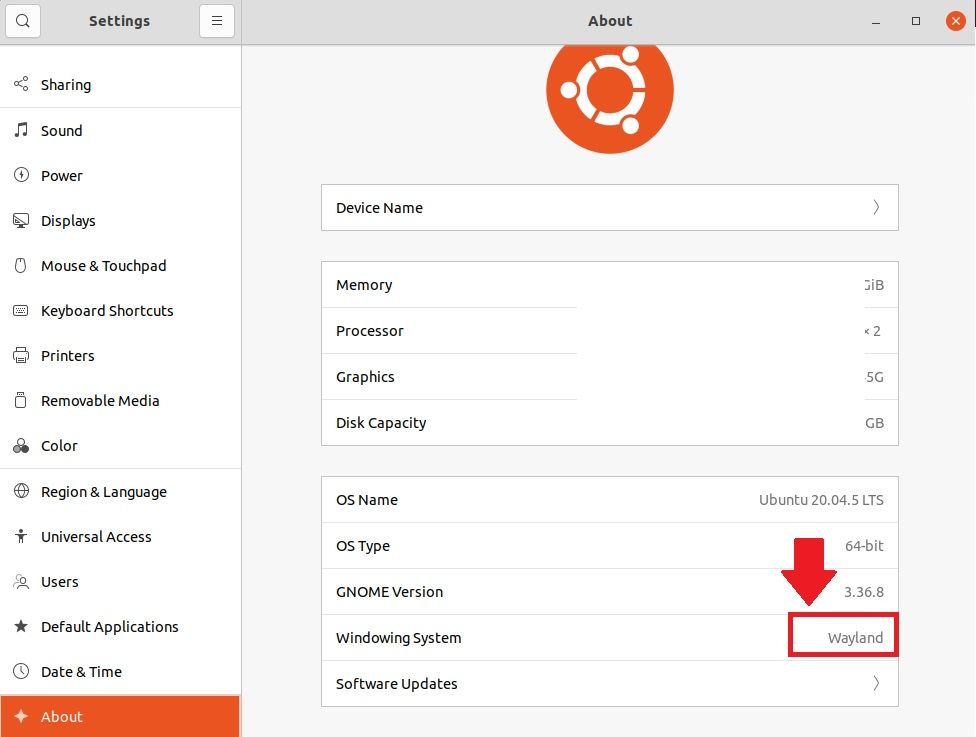Maximize the Settings window
This screenshot has width=976, height=737.
pyautogui.click(x=916, y=21)
